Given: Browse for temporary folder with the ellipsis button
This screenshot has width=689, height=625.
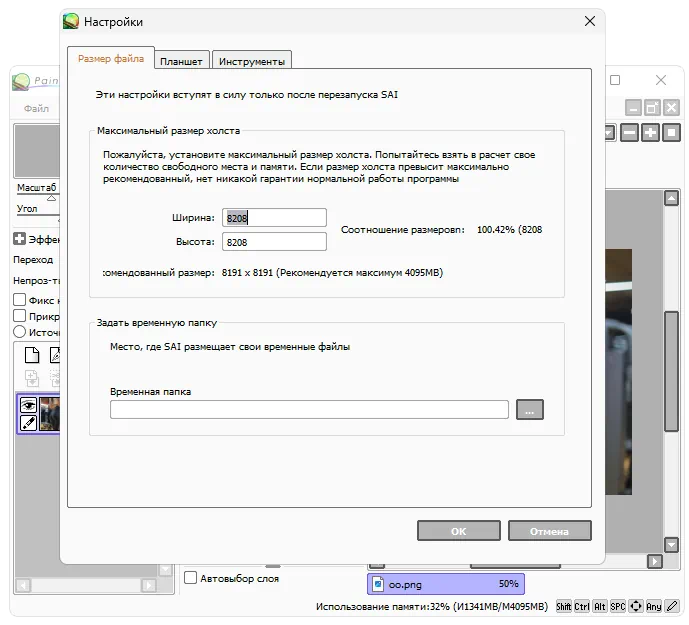Looking at the screenshot, I should [x=529, y=409].
